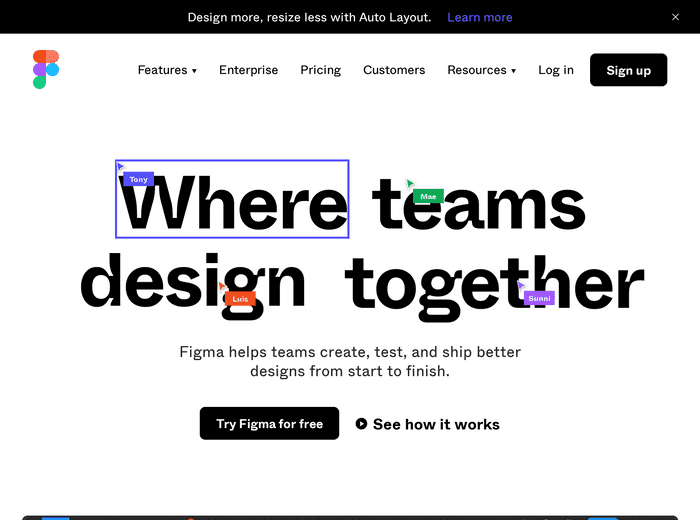Expand the Resources dropdown arrow
The image size is (700, 520).
[x=513, y=71]
